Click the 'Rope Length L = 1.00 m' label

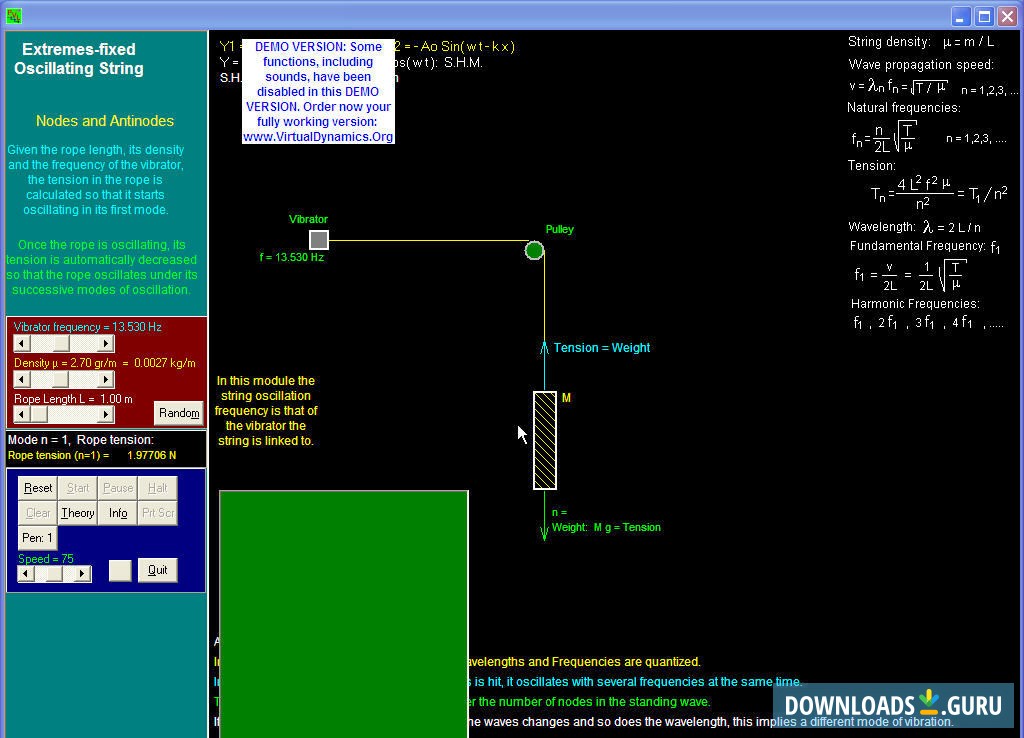(73, 399)
